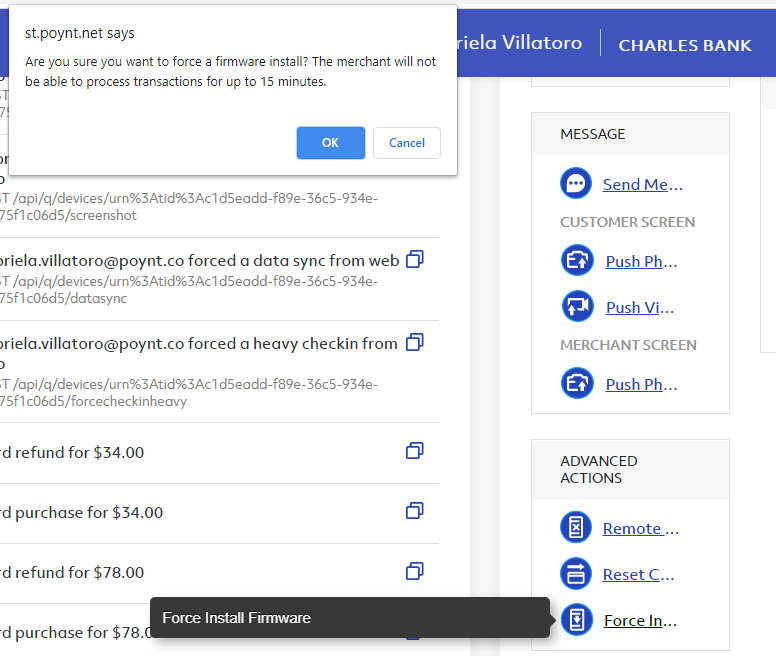Open the Send Me... link
Screen dimensions: 776x656
click(x=642, y=185)
